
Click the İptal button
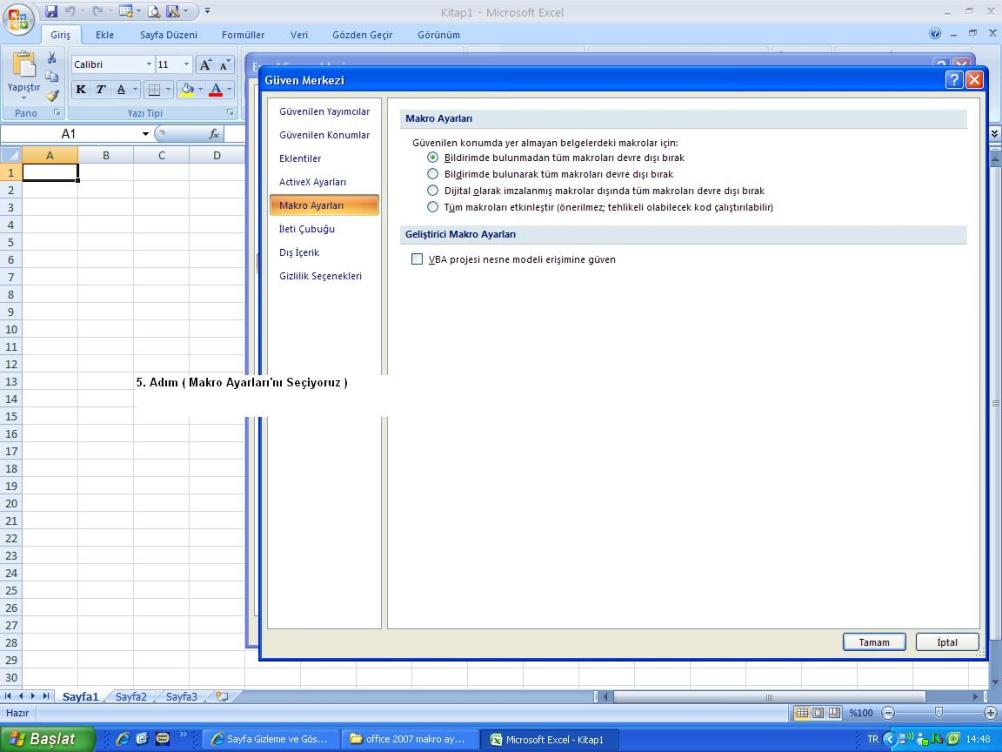(947, 643)
